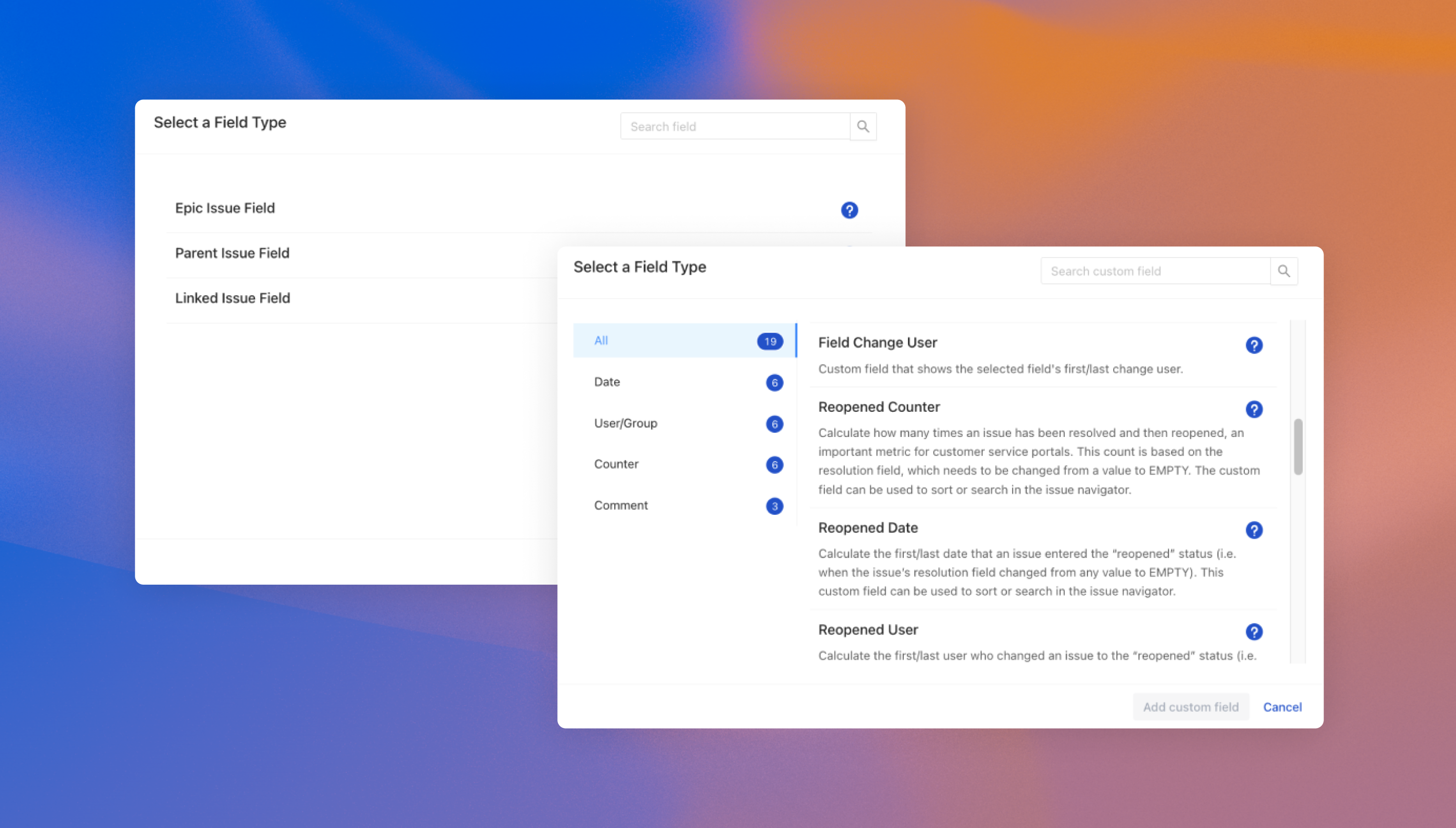Click Add custom field button
This screenshot has width=1456, height=828.
[x=1190, y=707]
